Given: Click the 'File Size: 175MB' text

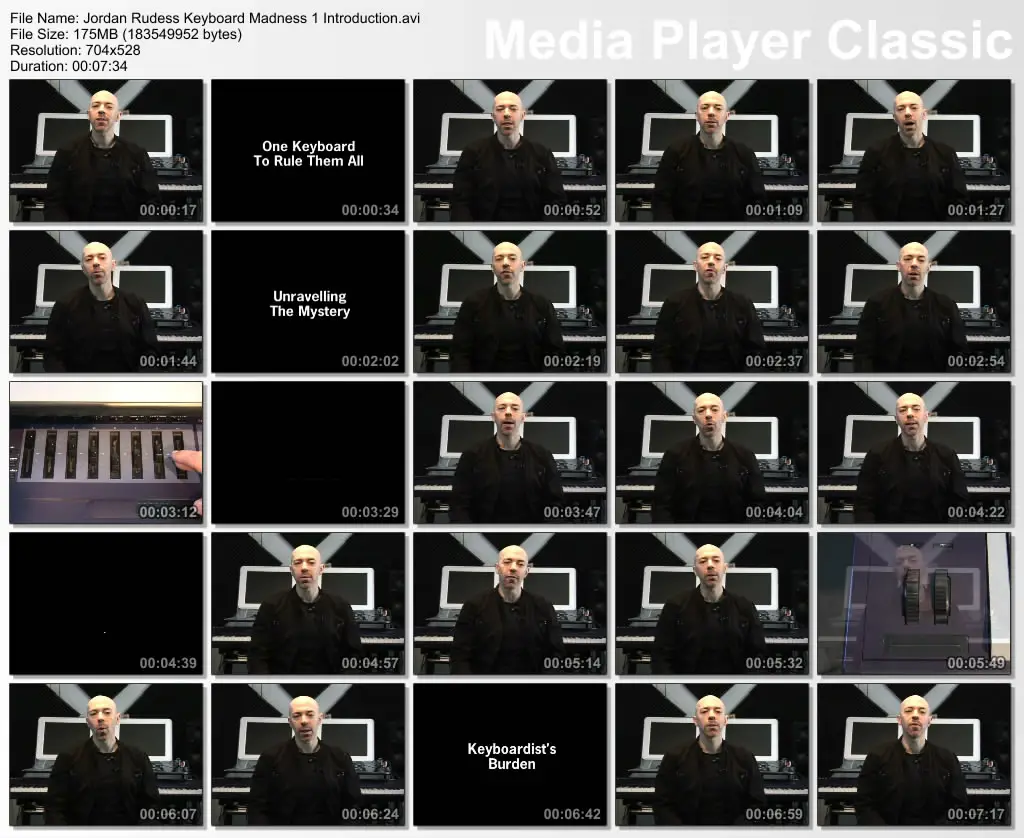Looking at the screenshot, I should [126, 34].
